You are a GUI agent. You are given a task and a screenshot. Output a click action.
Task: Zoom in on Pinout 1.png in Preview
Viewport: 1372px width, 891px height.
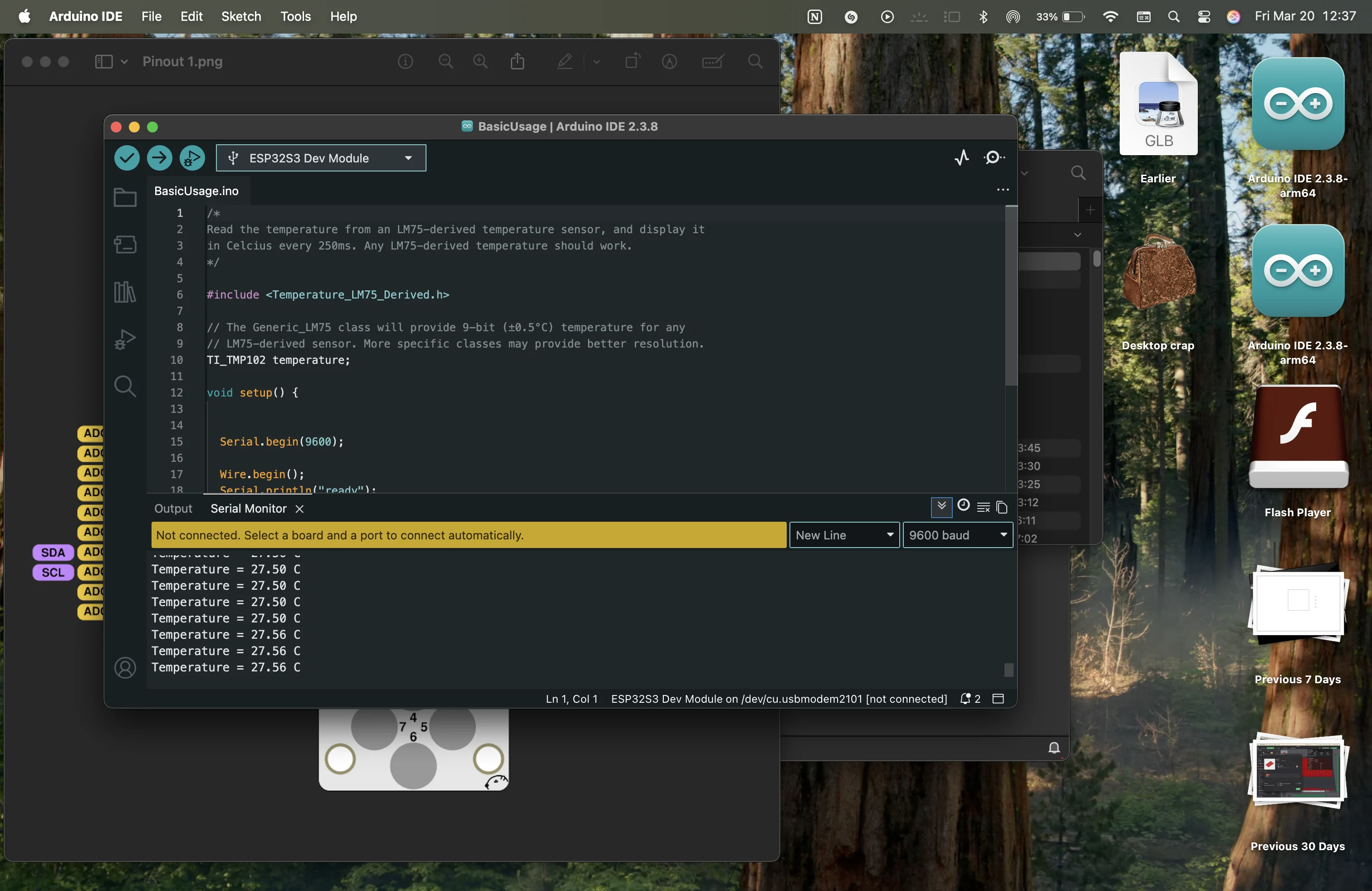tap(480, 61)
